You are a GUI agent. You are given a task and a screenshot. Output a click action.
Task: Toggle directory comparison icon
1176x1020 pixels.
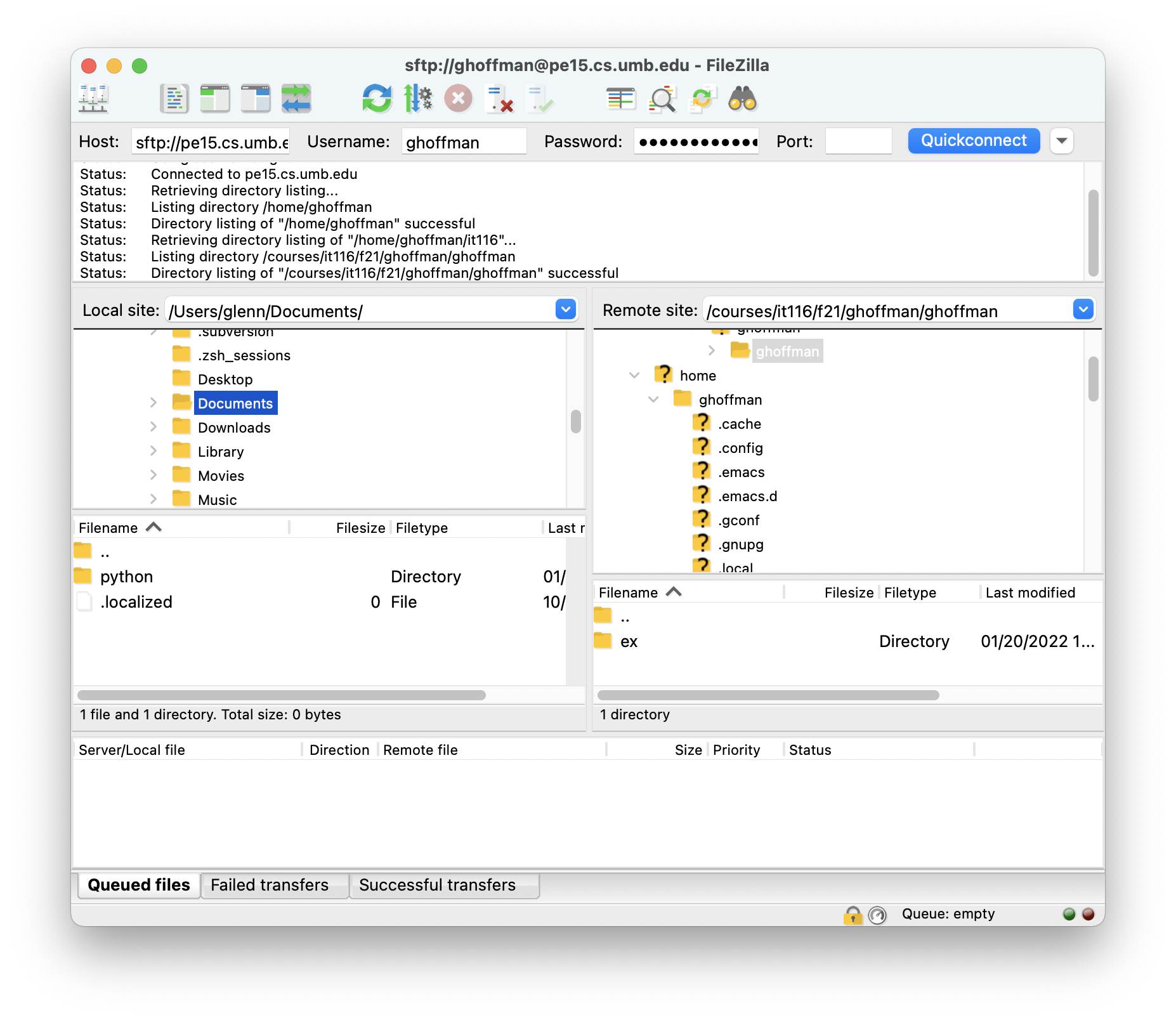click(x=662, y=100)
